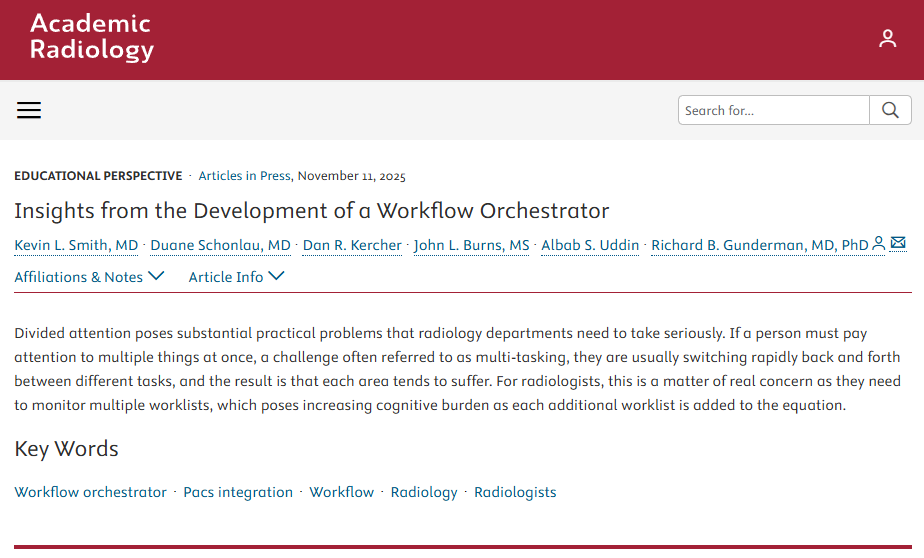The height and width of the screenshot is (558, 924).
Task: Open author Duane Schonlau, MD
Action: click(220, 245)
